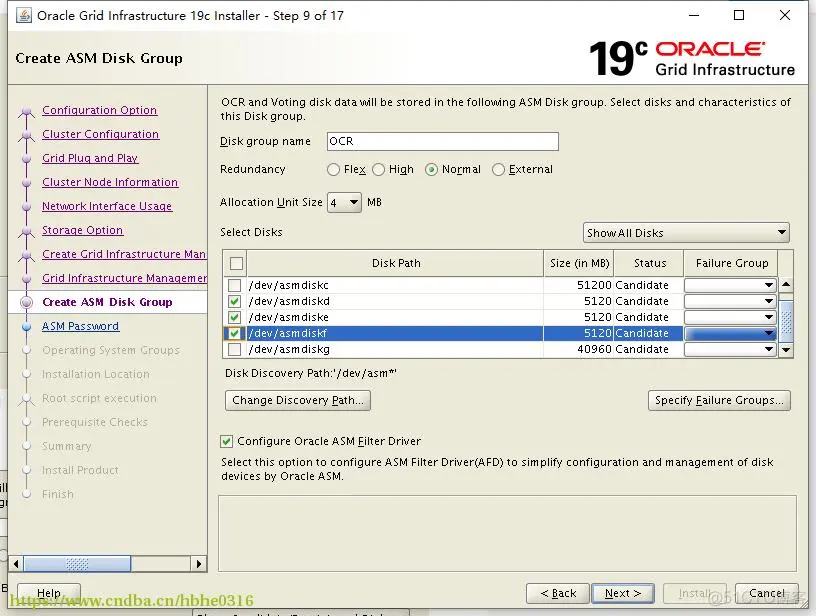Viewport: 816px width, 616px height.
Task: Go to ASM Password step
Action: pyautogui.click(x=80, y=326)
